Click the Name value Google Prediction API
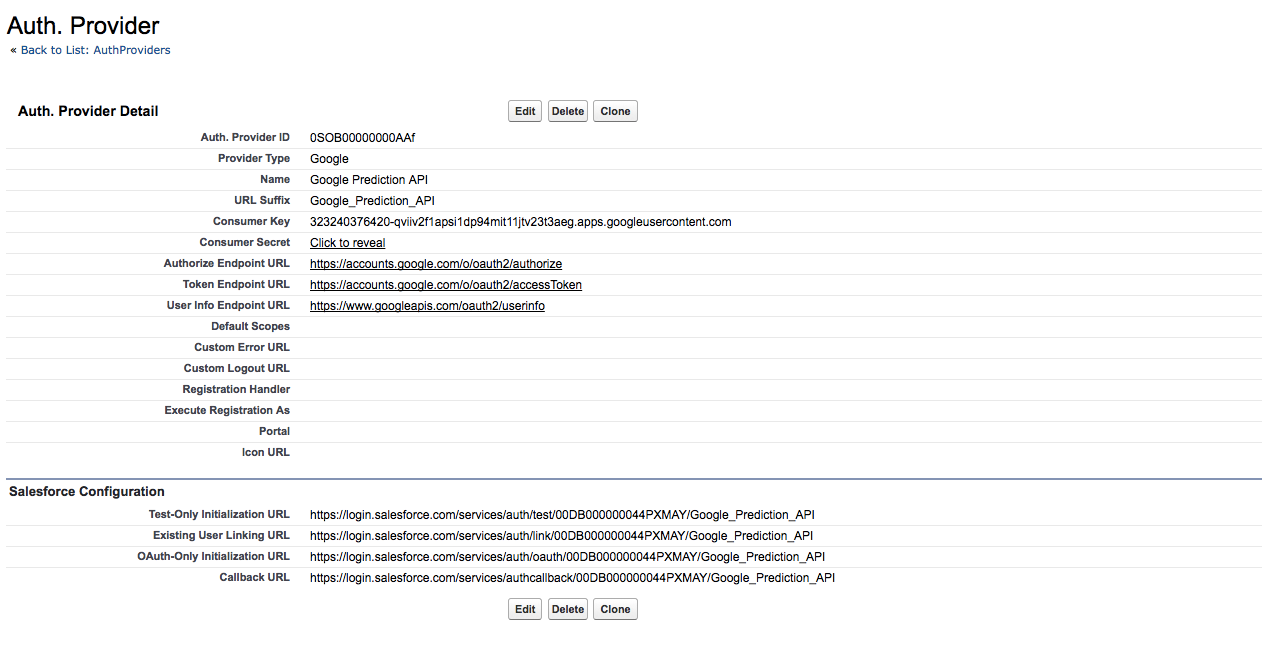1262x653 pixels. [x=369, y=180]
